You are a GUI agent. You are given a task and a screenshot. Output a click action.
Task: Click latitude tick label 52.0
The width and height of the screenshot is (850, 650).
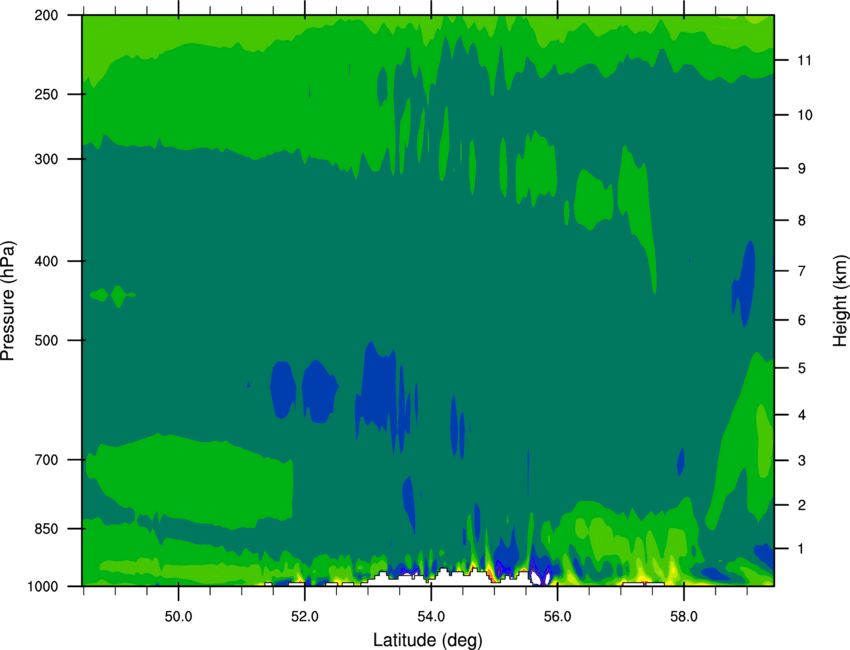[305, 617]
